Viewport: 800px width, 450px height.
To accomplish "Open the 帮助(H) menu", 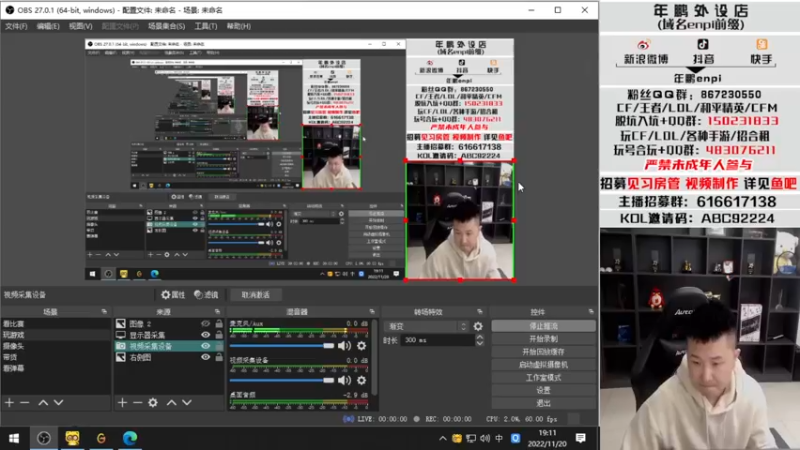I will click(x=238, y=26).
